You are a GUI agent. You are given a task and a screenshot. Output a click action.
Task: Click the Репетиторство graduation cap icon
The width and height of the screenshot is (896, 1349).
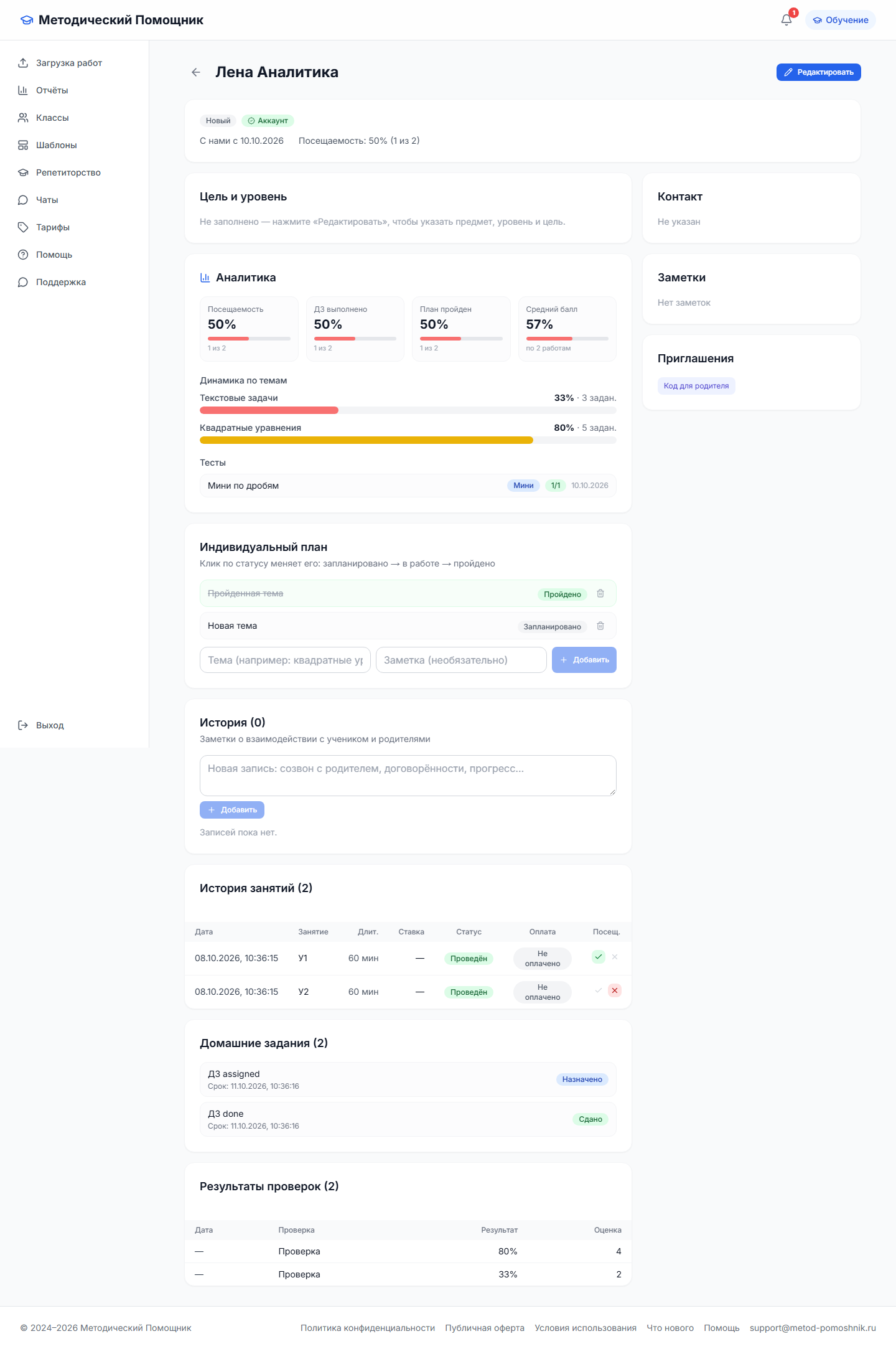tap(23, 172)
